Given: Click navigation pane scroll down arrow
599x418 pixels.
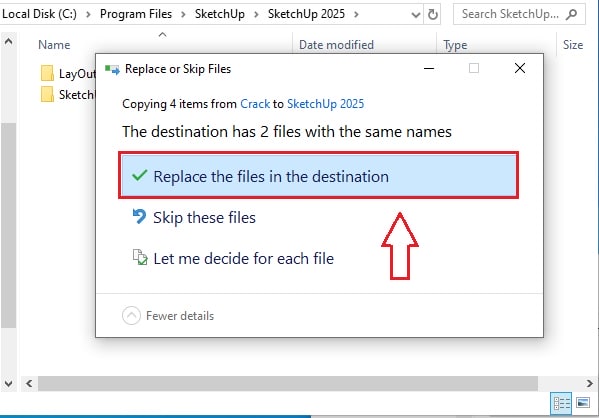Looking at the screenshot, I should tap(8, 383).
